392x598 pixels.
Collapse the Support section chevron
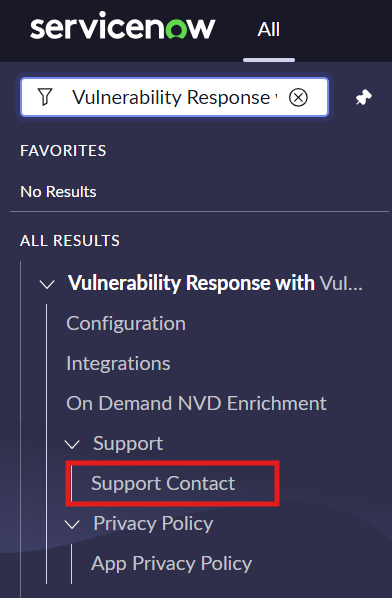tap(72, 444)
